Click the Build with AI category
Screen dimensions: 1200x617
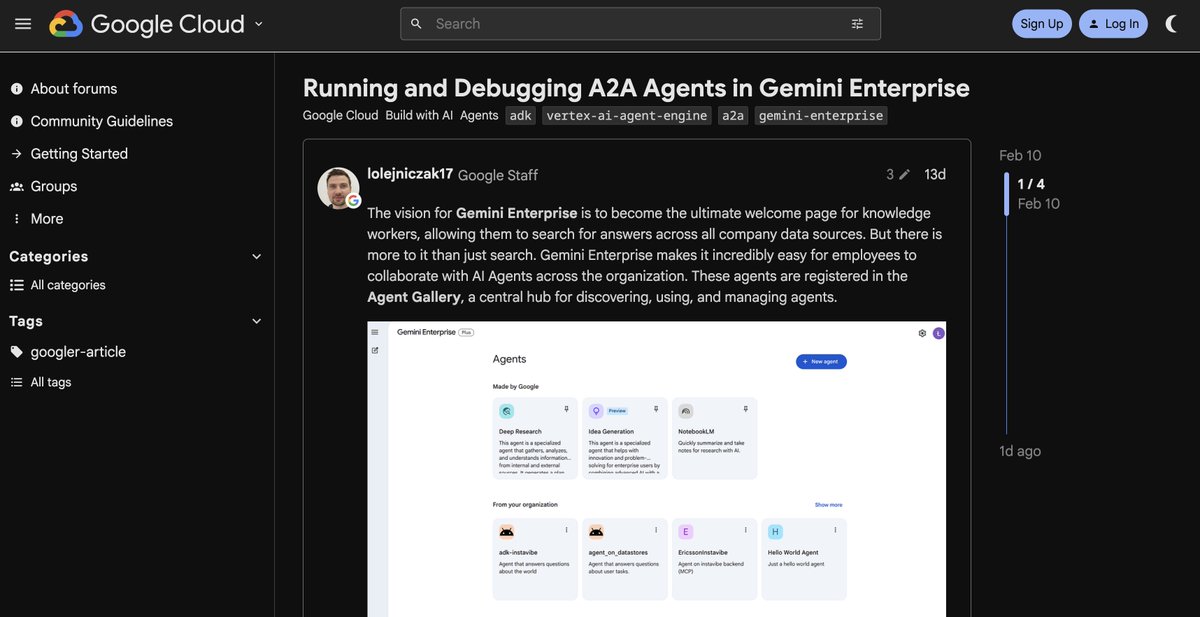419,115
